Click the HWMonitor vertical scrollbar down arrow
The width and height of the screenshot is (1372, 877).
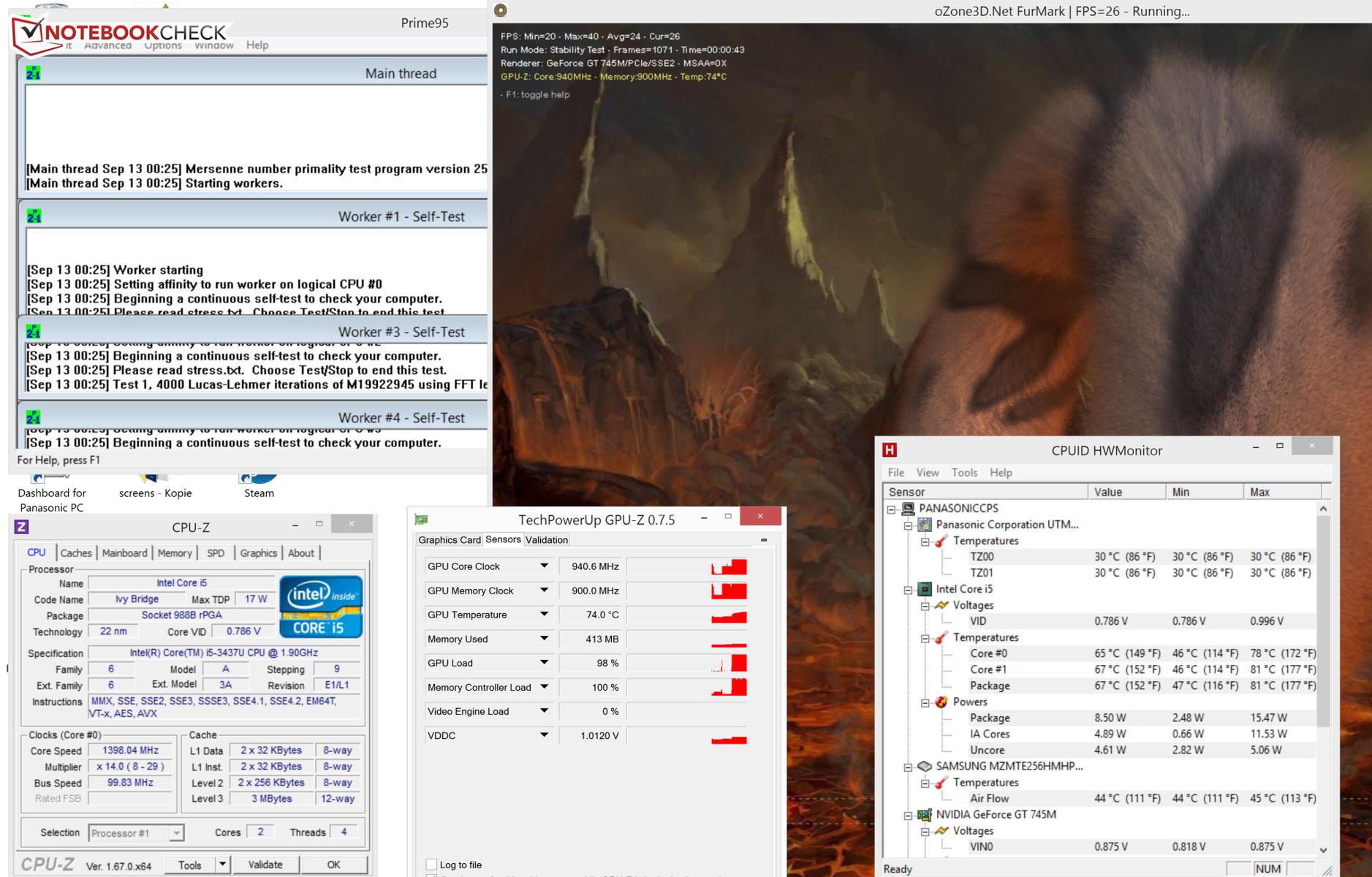pos(1324,849)
